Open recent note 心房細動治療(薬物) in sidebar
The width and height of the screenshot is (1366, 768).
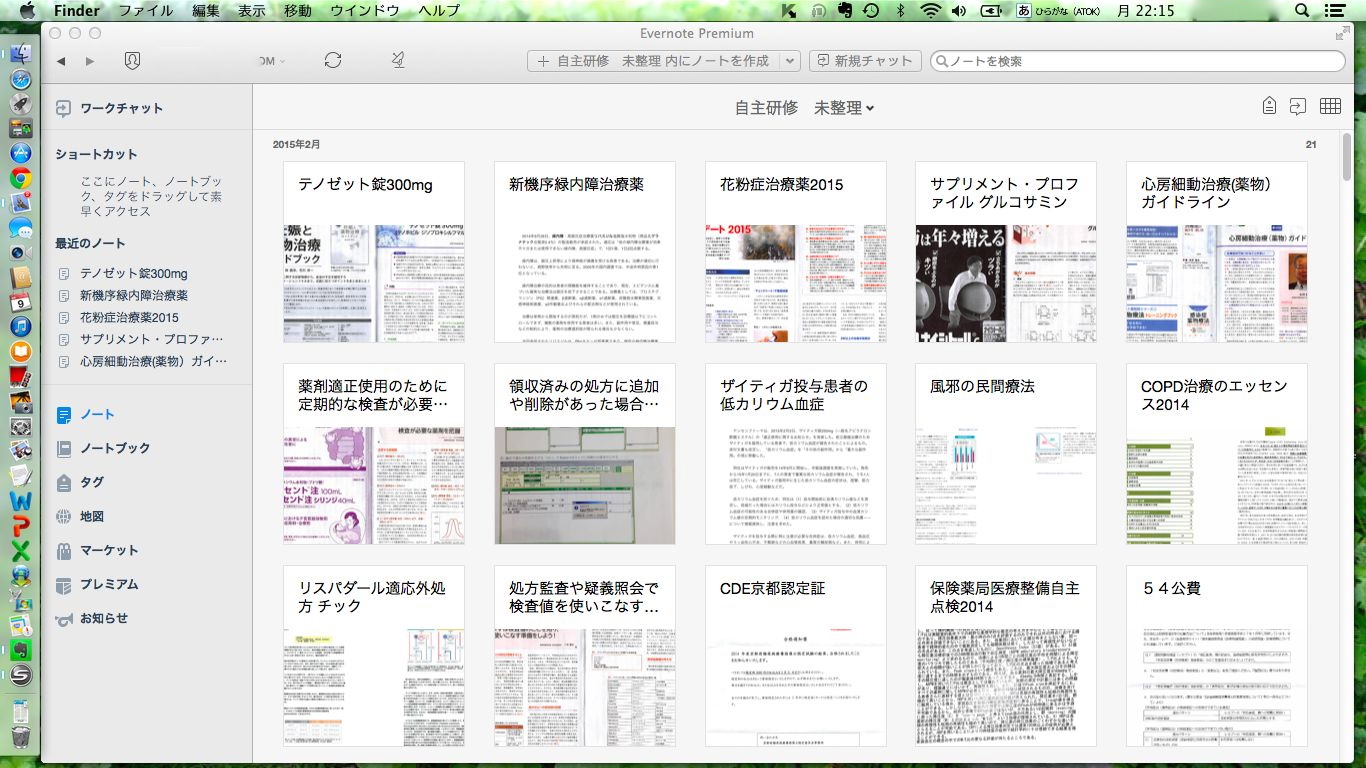point(153,361)
